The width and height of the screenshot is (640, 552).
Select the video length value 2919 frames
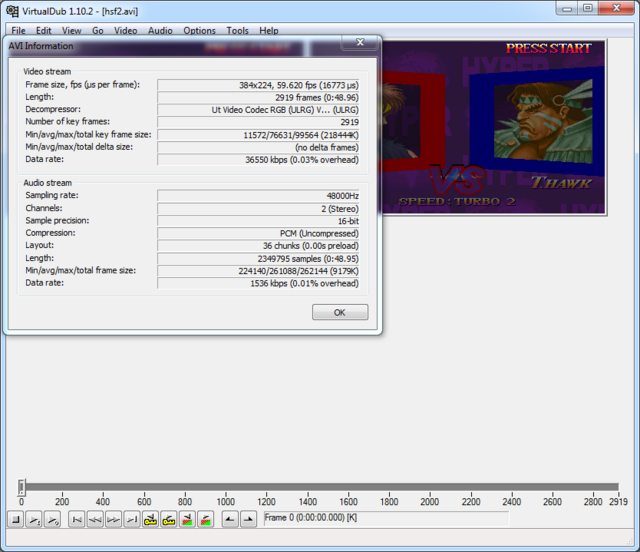tap(258, 97)
